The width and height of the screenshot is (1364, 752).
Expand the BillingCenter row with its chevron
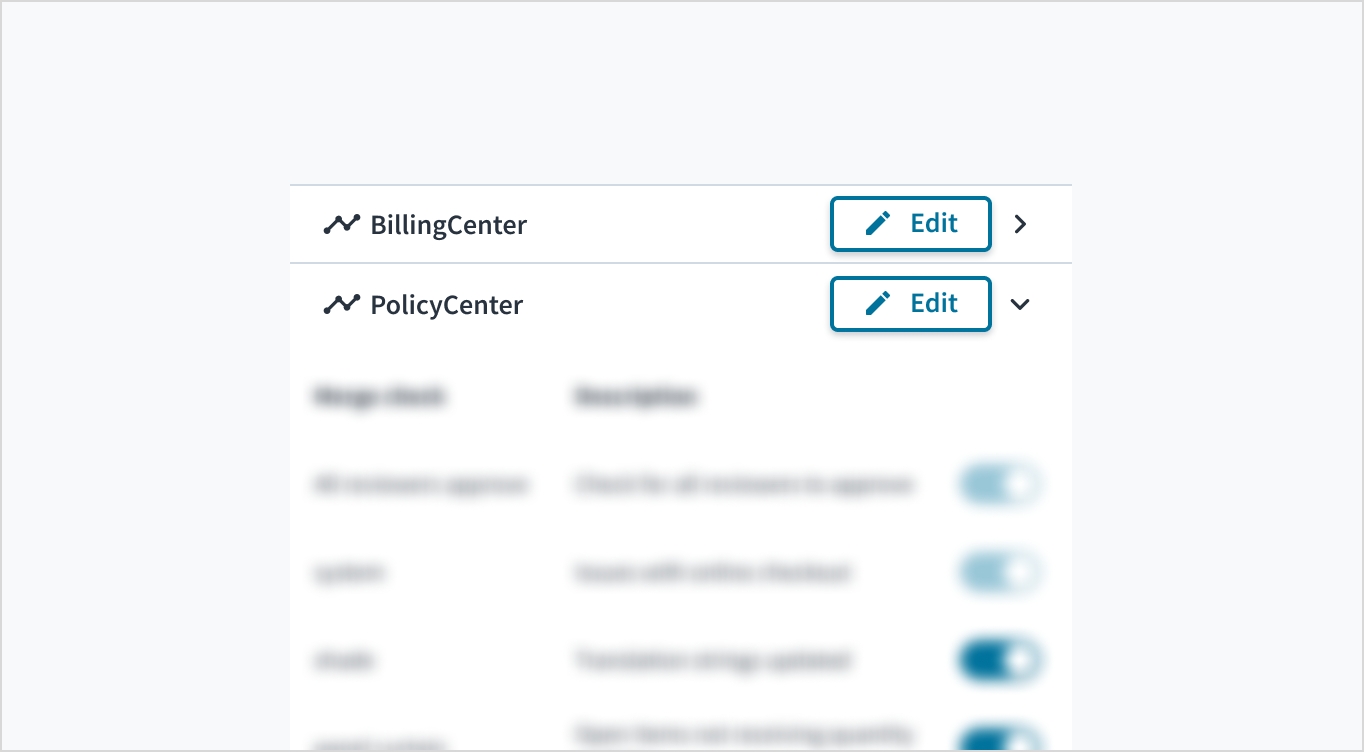(x=1020, y=224)
